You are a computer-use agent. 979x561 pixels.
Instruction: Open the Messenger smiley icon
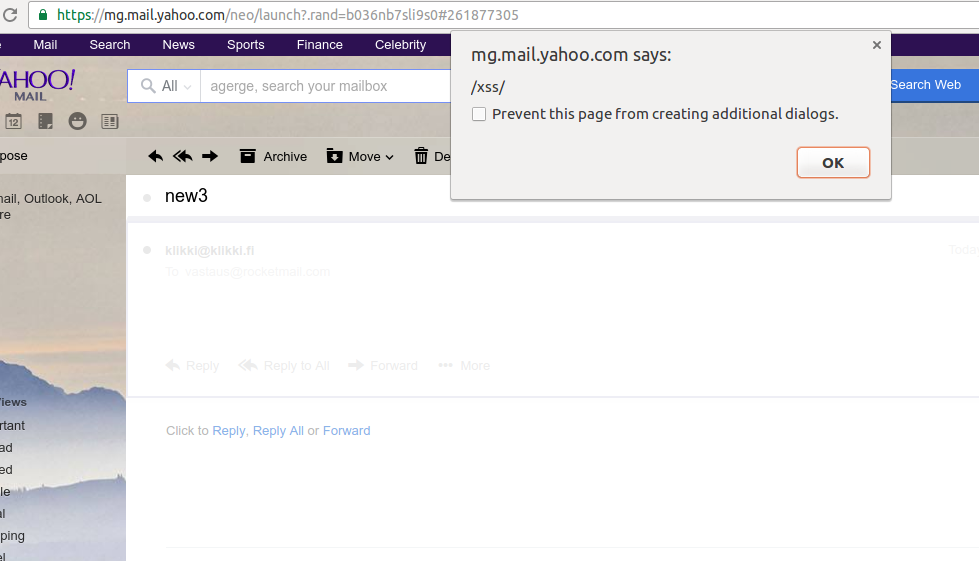[77, 121]
